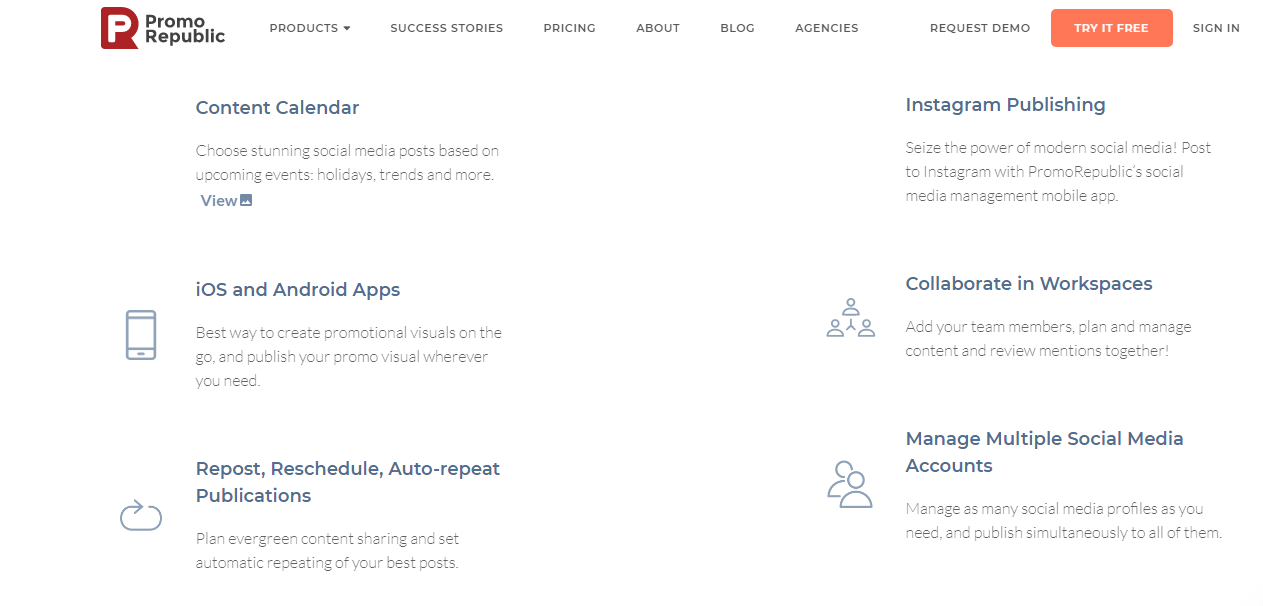Visit the BLOG from the navigation
The height and width of the screenshot is (606, 1263).
click(737, 28)
